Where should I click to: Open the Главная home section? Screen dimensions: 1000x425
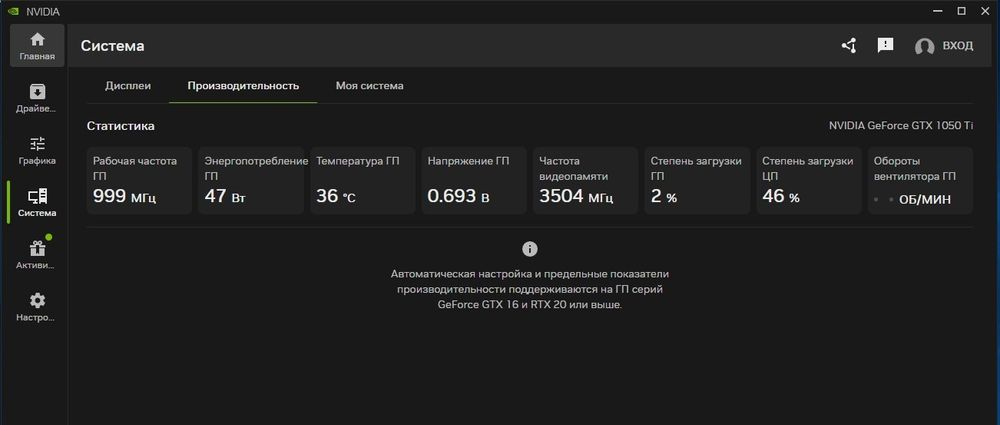pos(37,46)
